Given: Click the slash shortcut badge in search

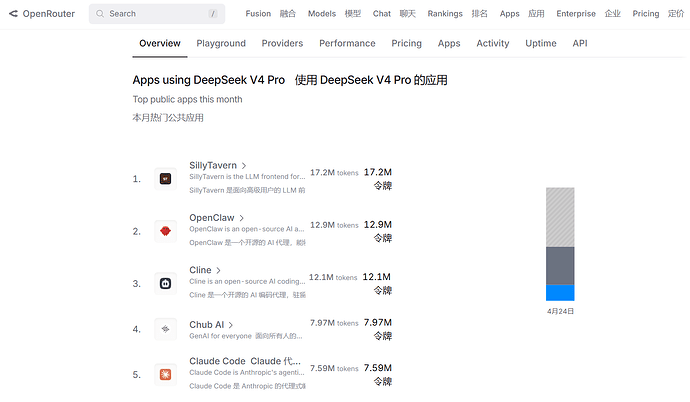Looking at the screenshot, I should (x=213, y=14).
